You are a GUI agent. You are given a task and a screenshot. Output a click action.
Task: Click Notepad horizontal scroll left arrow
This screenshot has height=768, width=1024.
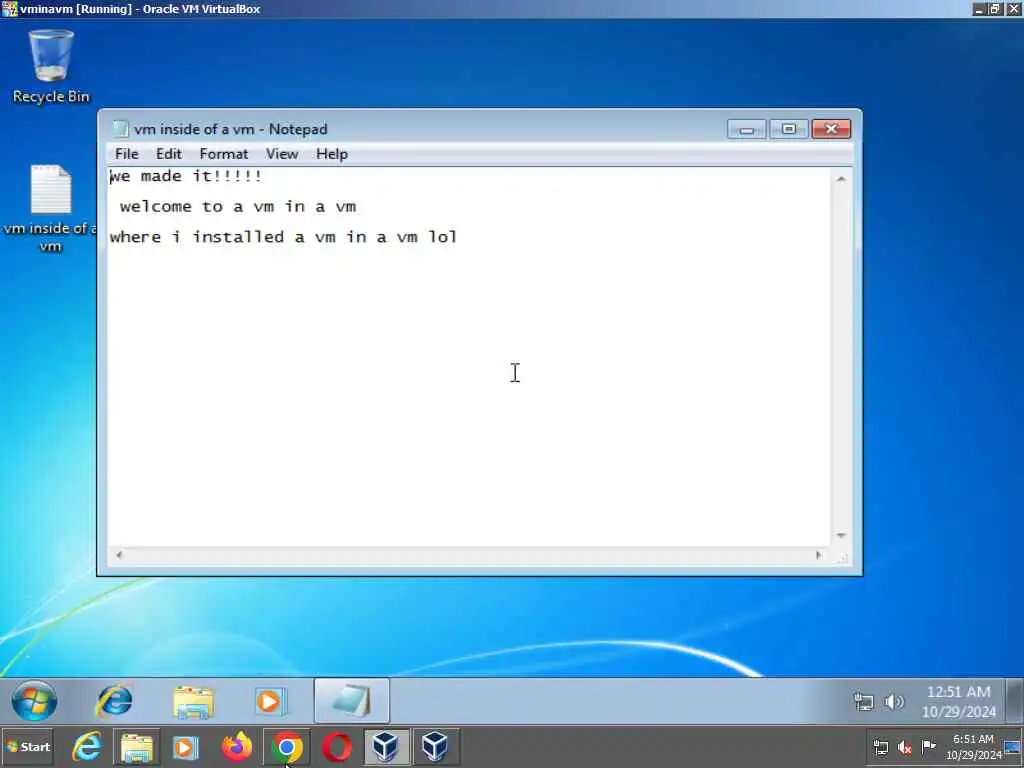pos(119,555)
